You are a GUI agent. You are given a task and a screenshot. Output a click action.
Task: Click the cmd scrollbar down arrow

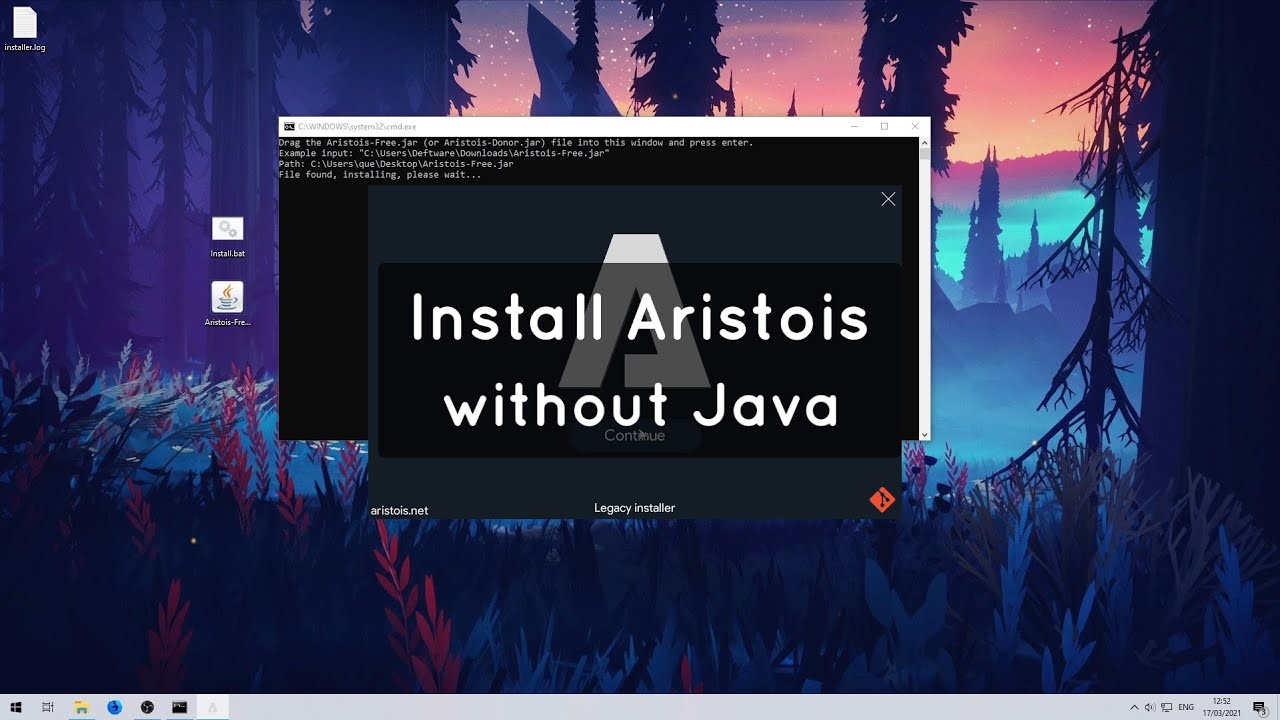tap(924, 435)
